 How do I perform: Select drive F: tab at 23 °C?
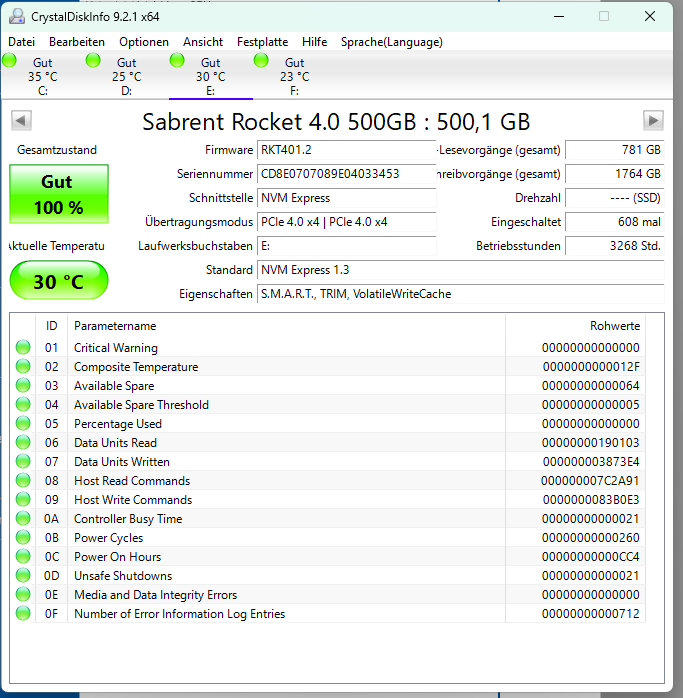pos(294,75)
